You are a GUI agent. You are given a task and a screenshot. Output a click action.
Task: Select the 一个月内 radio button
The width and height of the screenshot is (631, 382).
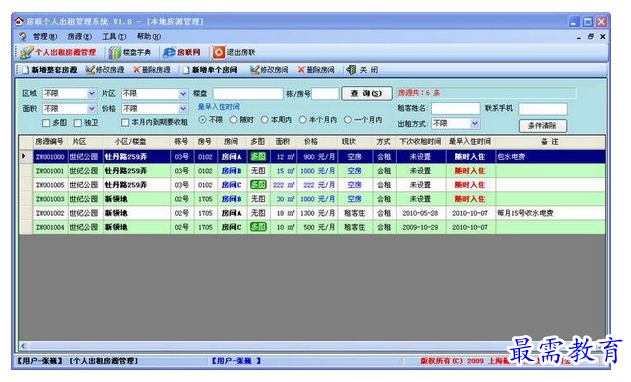click(x=348, y=120)
